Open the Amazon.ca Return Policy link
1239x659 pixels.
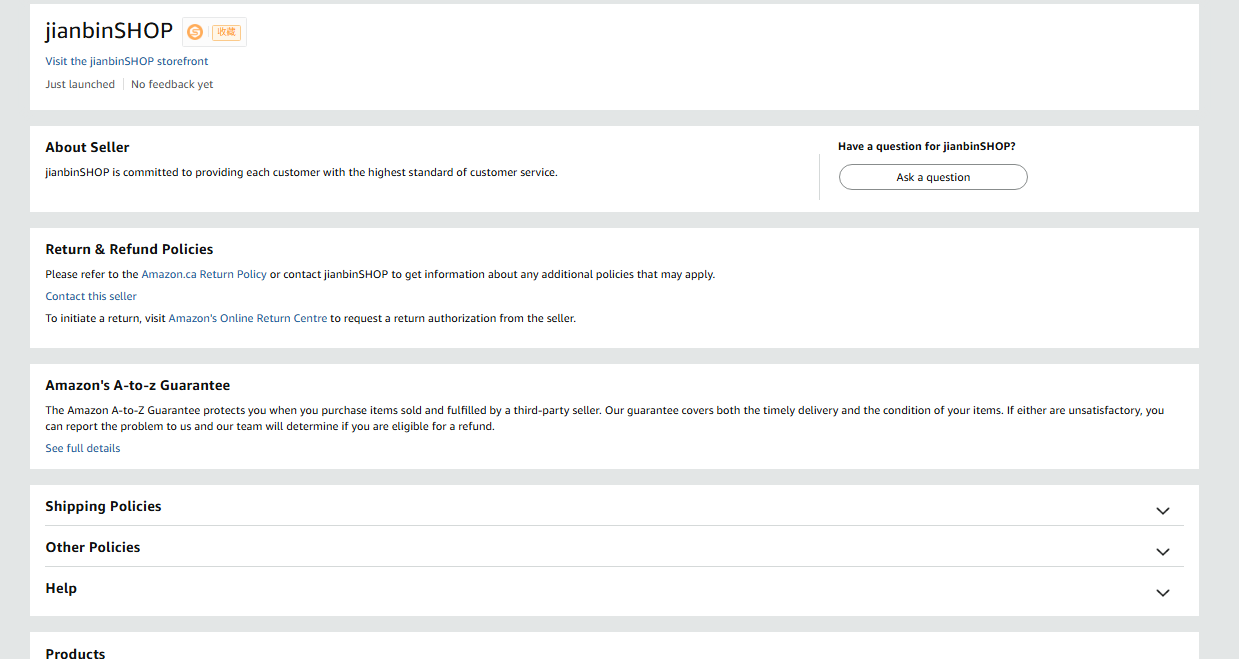tap(204, 274)
